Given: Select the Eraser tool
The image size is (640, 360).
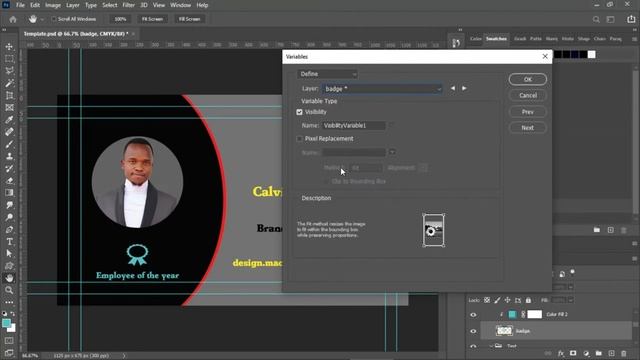Looking at the screenshot, I should tap(9, 180).
